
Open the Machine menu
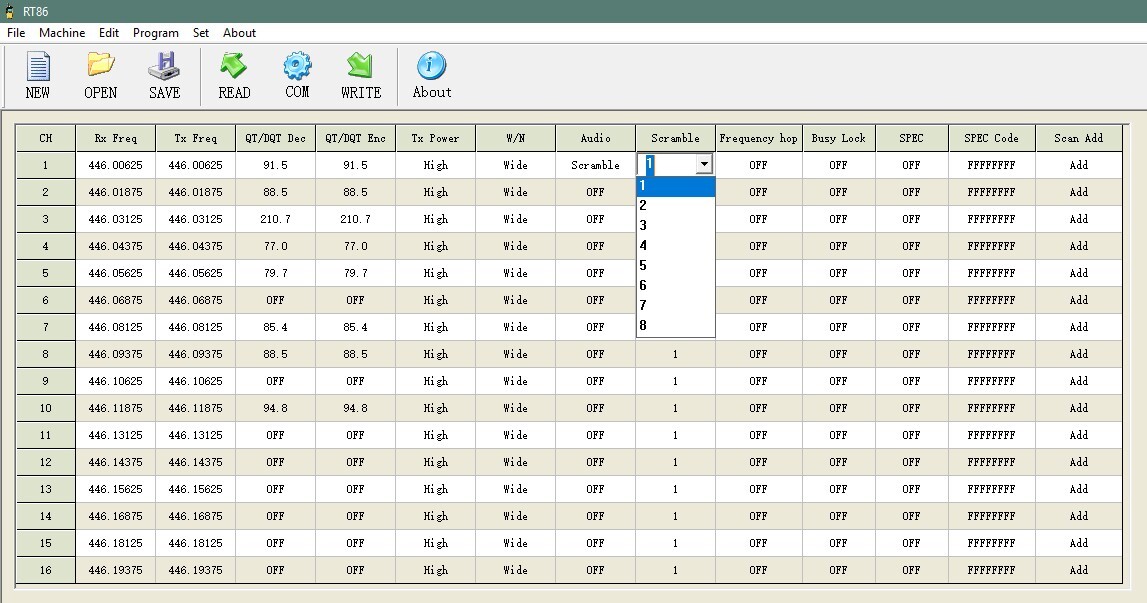tap(62, 33)
